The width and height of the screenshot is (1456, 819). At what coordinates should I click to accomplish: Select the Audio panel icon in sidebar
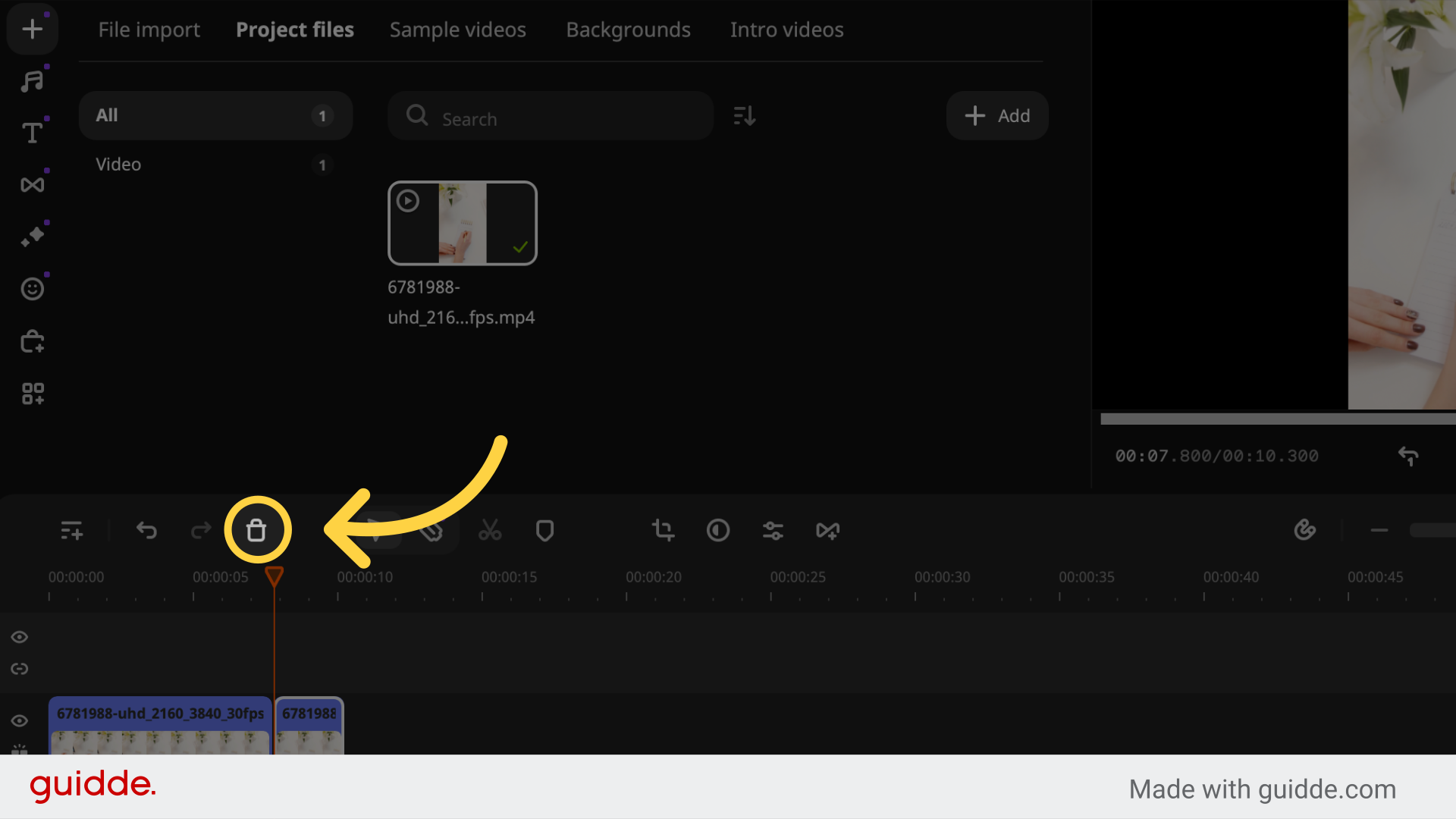coord(32,80)
